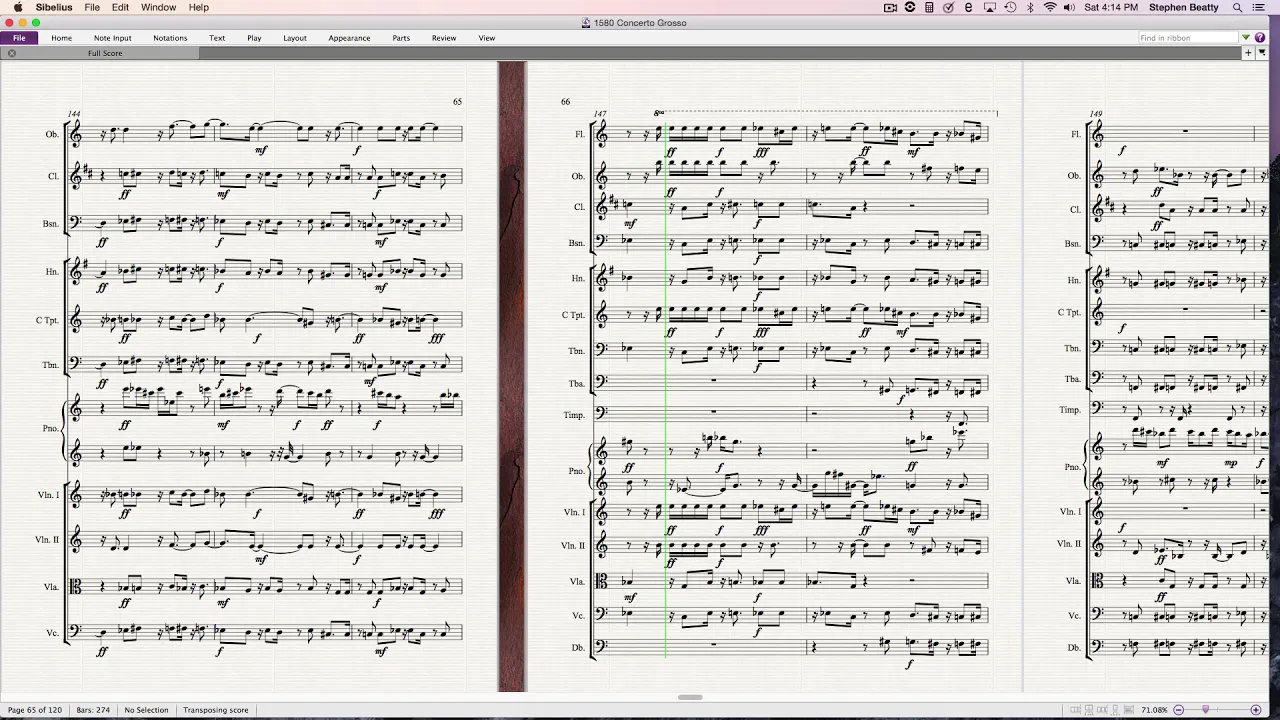Open the File tab in the ribbon
This screenshot has height=720, width=1280.
click(19, 38)
